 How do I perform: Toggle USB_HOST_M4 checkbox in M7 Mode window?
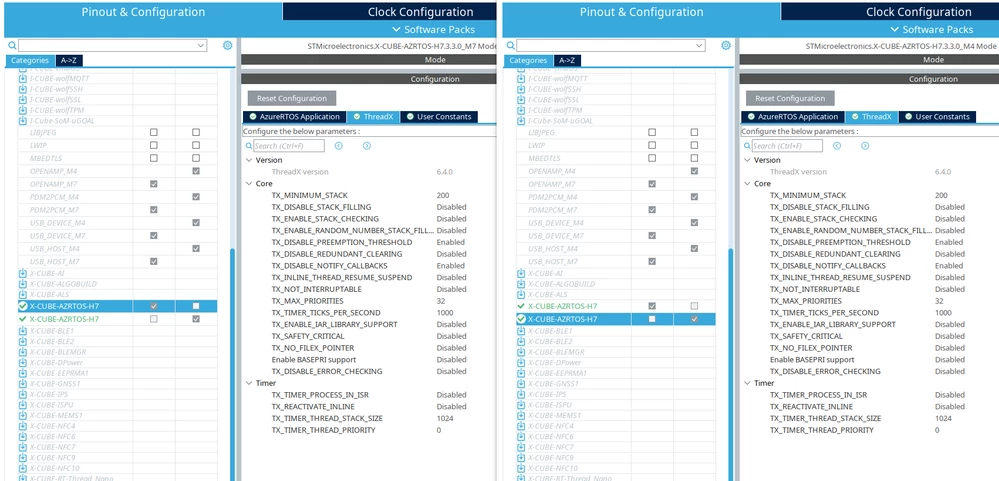tap(196, 248)
